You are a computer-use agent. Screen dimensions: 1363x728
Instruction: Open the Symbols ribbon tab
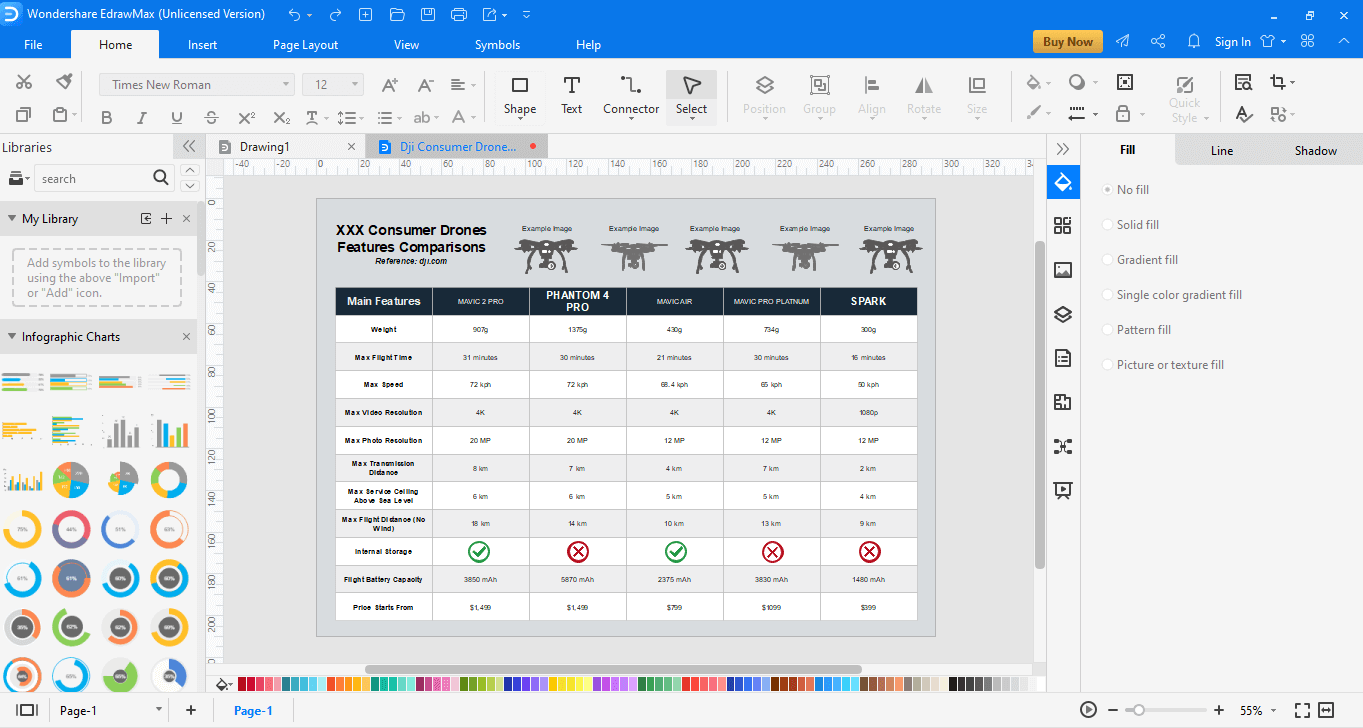pyautogui.click(x=497, y=44)
